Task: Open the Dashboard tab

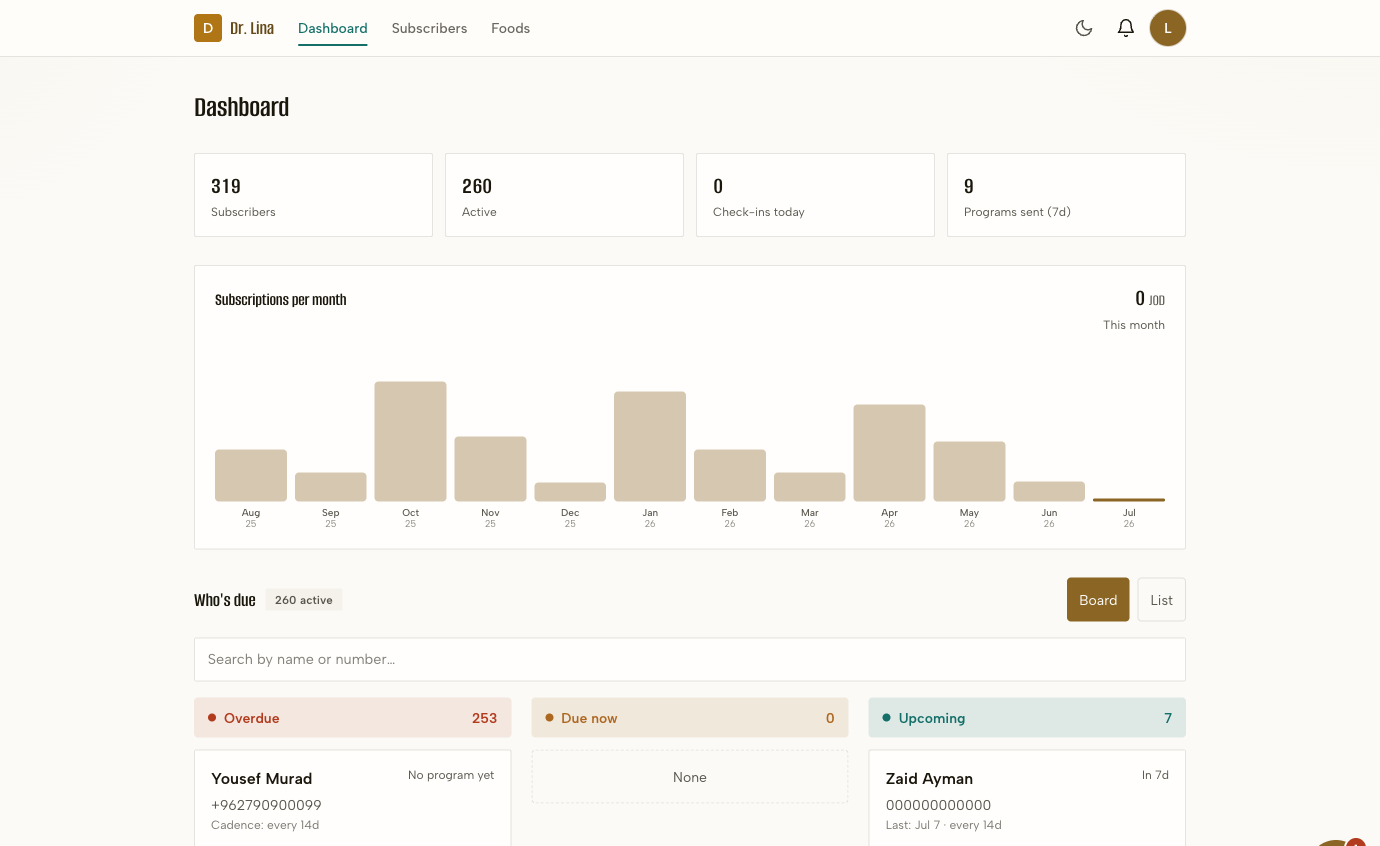Action: 333,28
